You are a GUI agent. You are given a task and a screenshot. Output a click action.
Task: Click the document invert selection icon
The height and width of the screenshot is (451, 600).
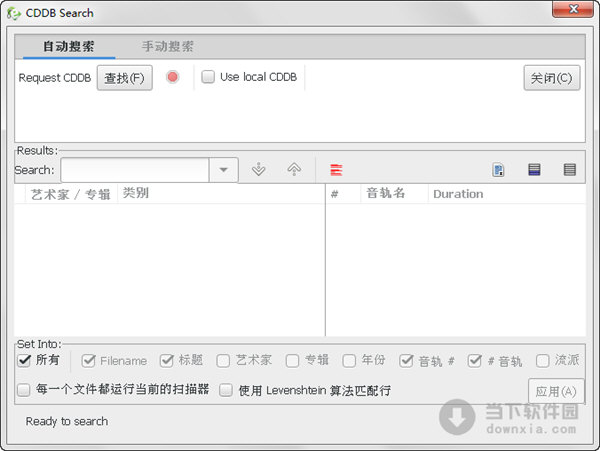point(498,169)
